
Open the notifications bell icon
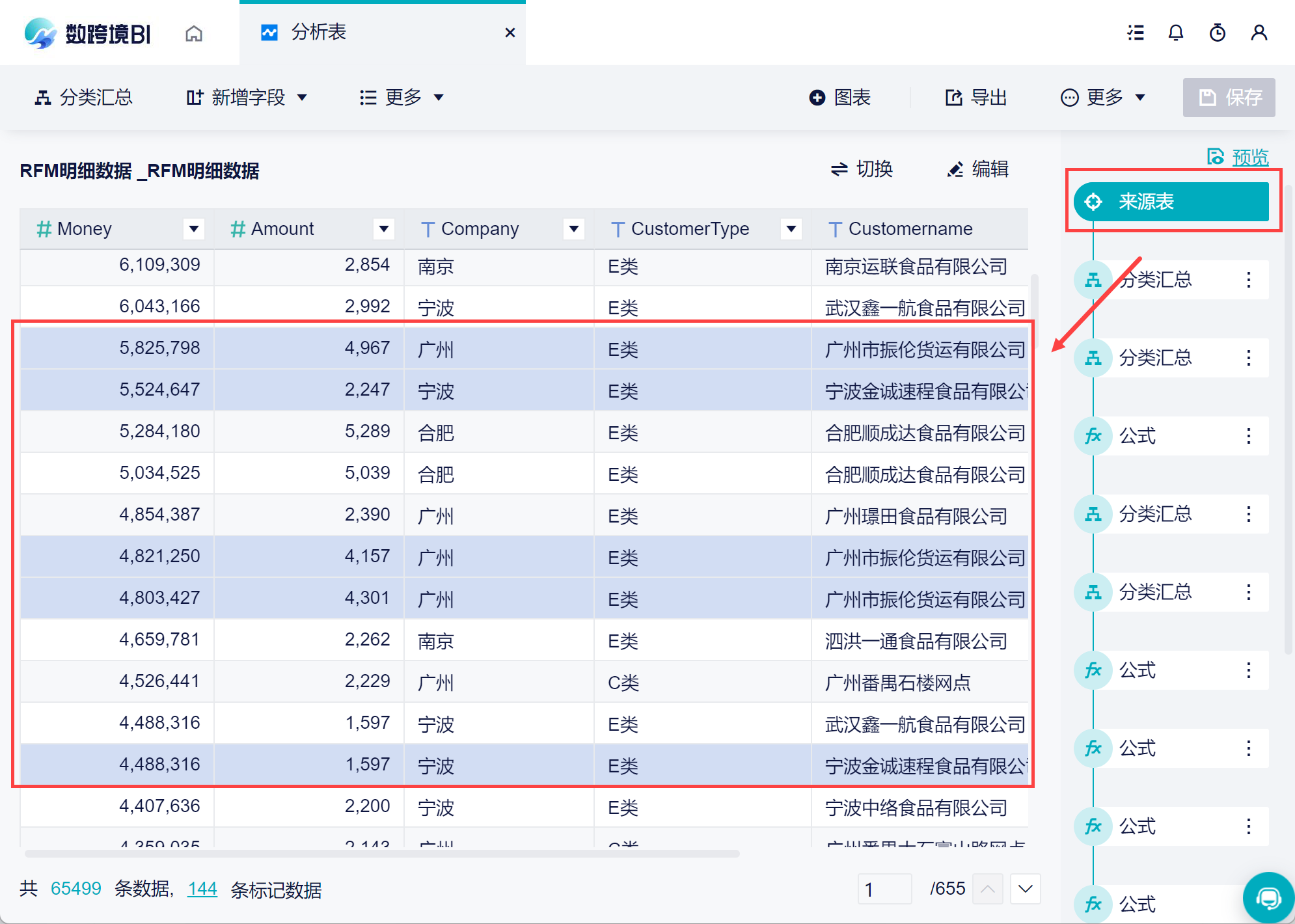(x=1175, y=33)
